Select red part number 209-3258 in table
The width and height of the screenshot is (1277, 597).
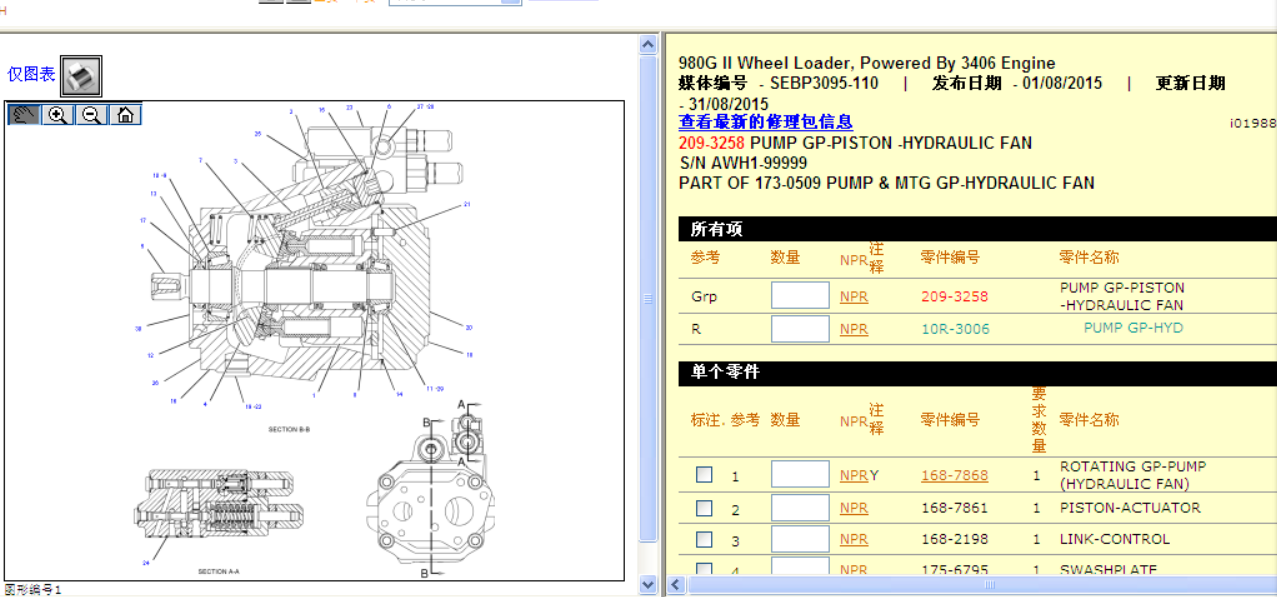(x=954, y=297)
